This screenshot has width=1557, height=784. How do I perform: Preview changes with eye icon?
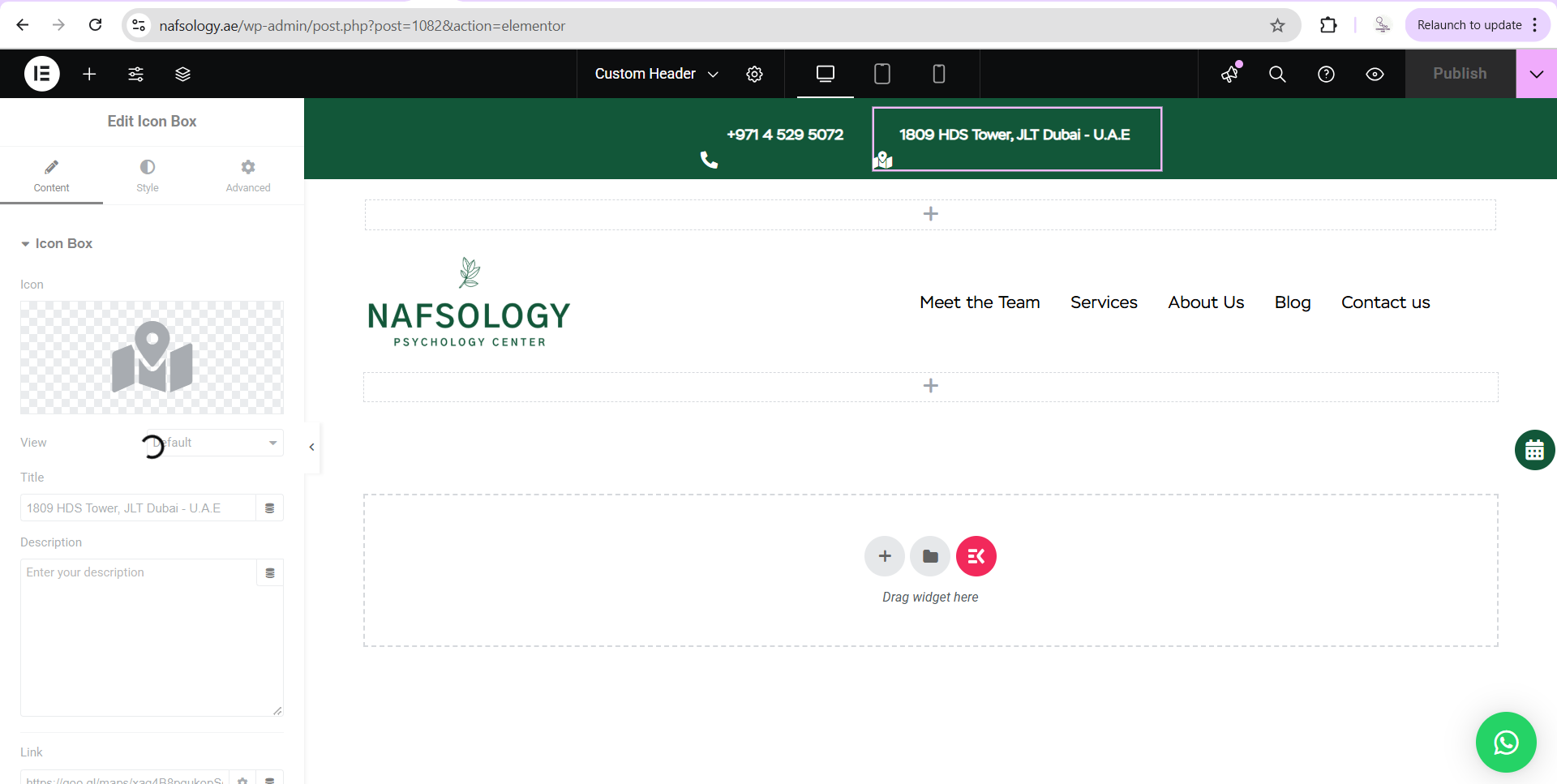click(x=1375, y=74)
